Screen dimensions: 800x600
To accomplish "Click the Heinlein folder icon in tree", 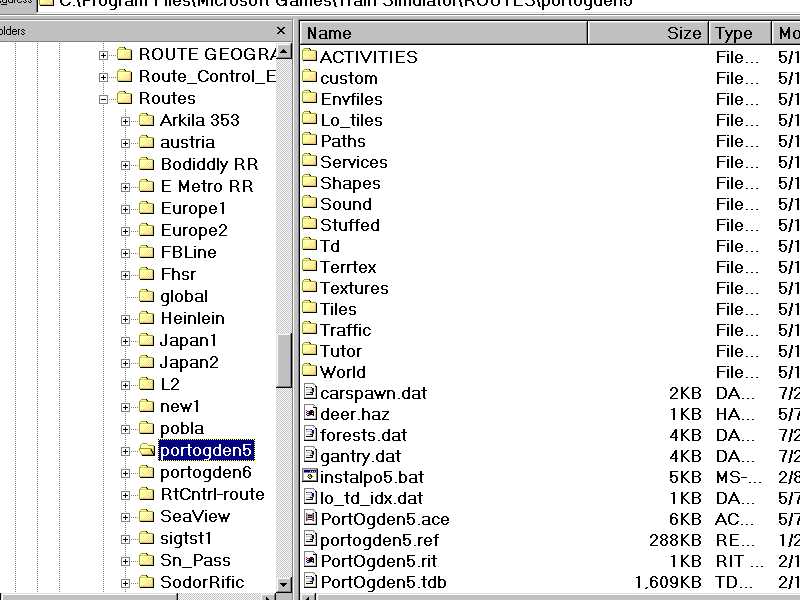I will [146, 318].
